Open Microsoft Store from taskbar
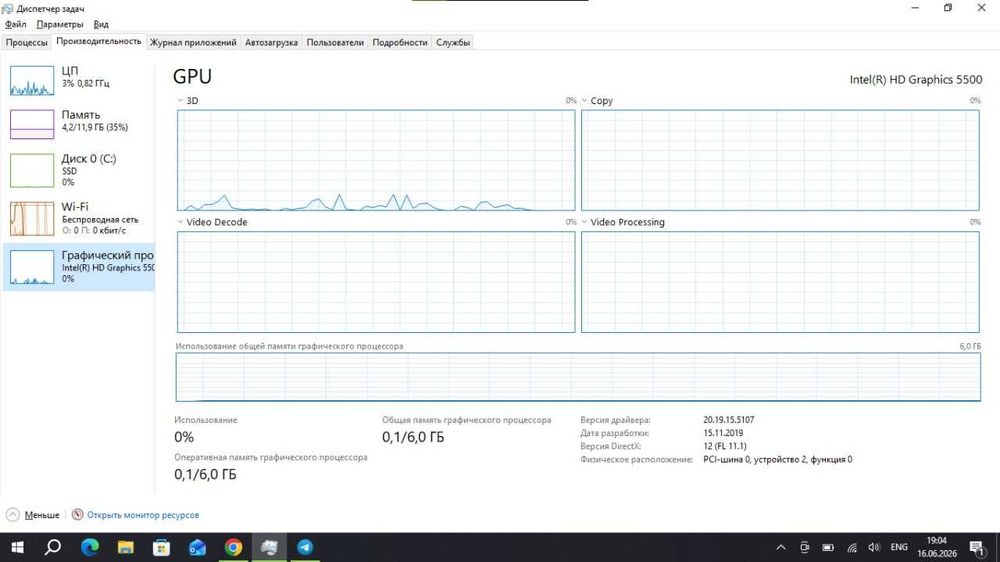 click(x=161, y=547)
